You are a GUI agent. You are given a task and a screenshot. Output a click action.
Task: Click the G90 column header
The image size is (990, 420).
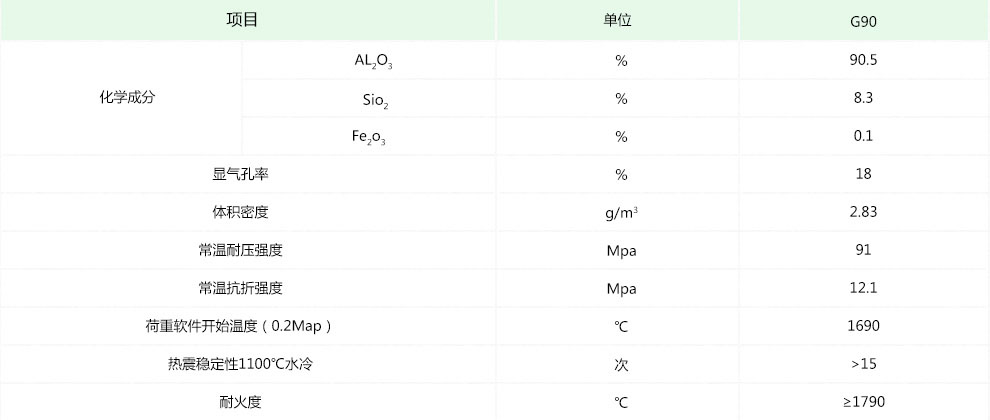pyautogui.click(x=864, y=21)
